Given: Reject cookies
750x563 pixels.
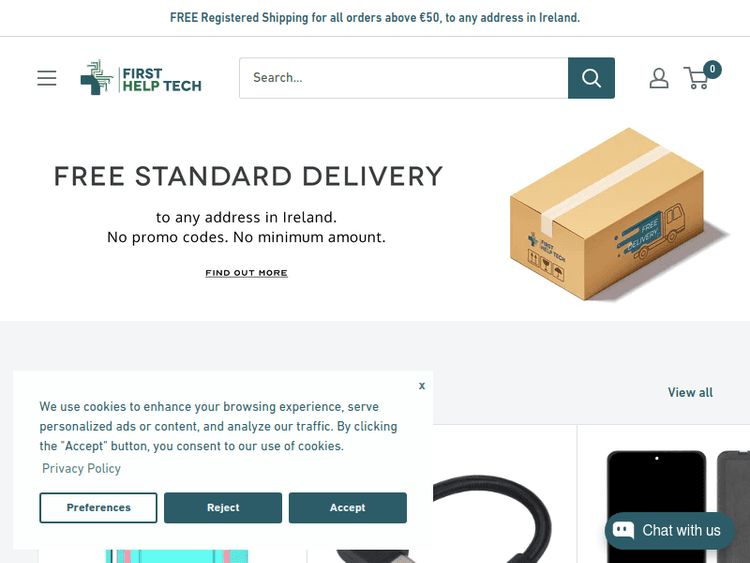Looking at the screenshot, I should [x=223, y=508].
